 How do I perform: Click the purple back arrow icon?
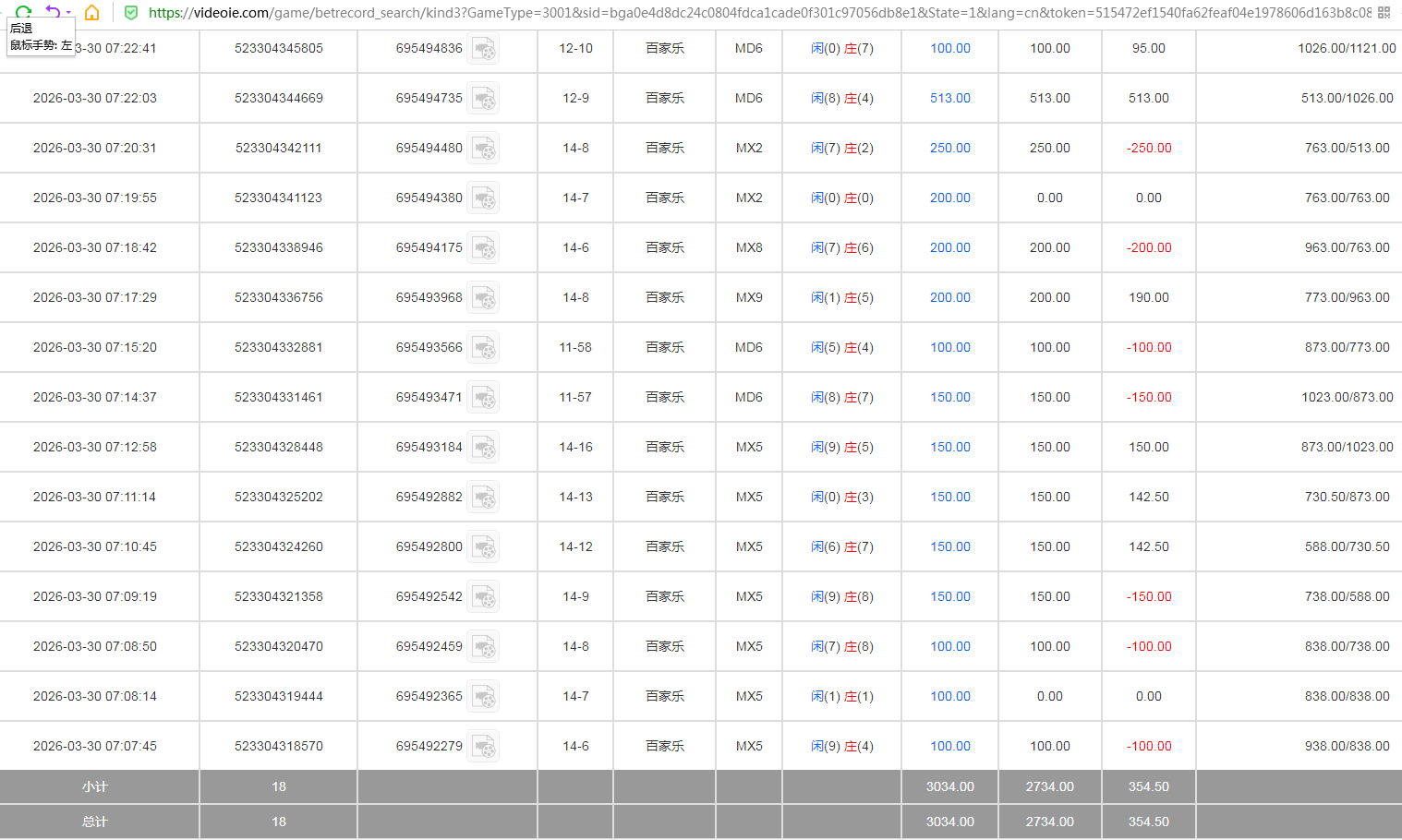pos(53,12)
